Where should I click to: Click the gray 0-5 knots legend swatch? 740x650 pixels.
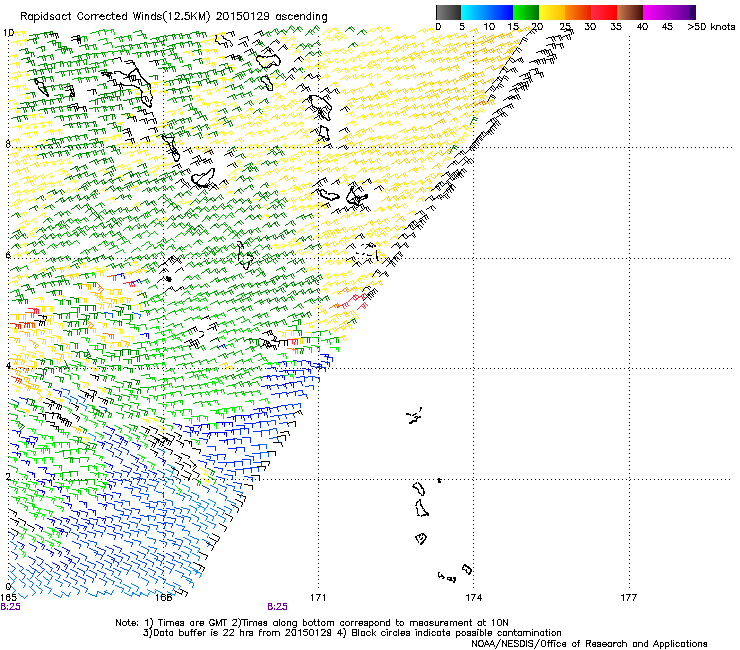[x=448, y=12]
